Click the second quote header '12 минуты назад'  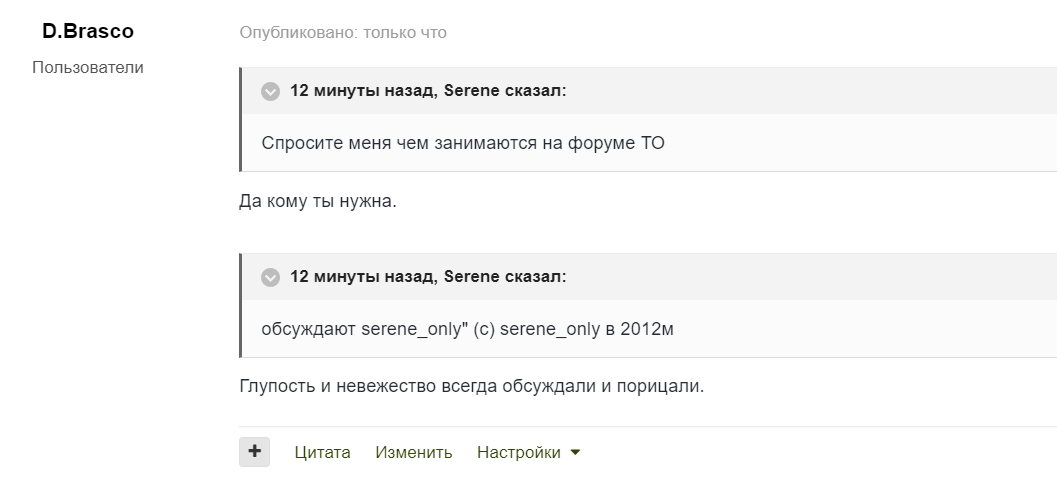364,276
